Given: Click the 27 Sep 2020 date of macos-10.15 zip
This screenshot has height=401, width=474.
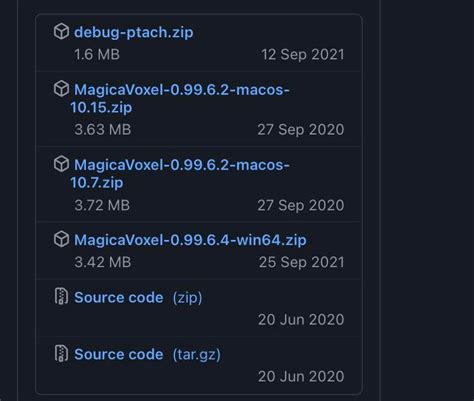Looking at the screenshot, I should 301,129.
